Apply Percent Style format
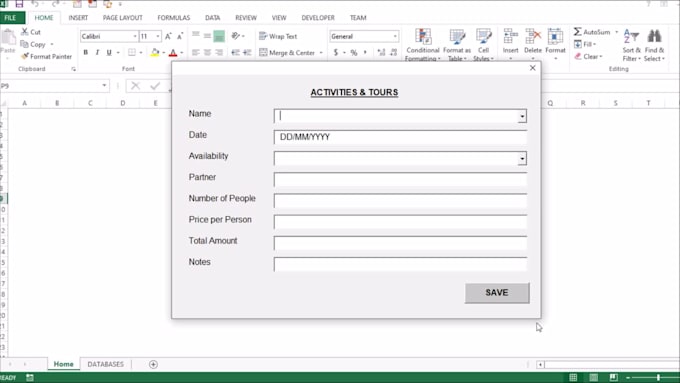 pyautogui.click(x=354, y=52)
